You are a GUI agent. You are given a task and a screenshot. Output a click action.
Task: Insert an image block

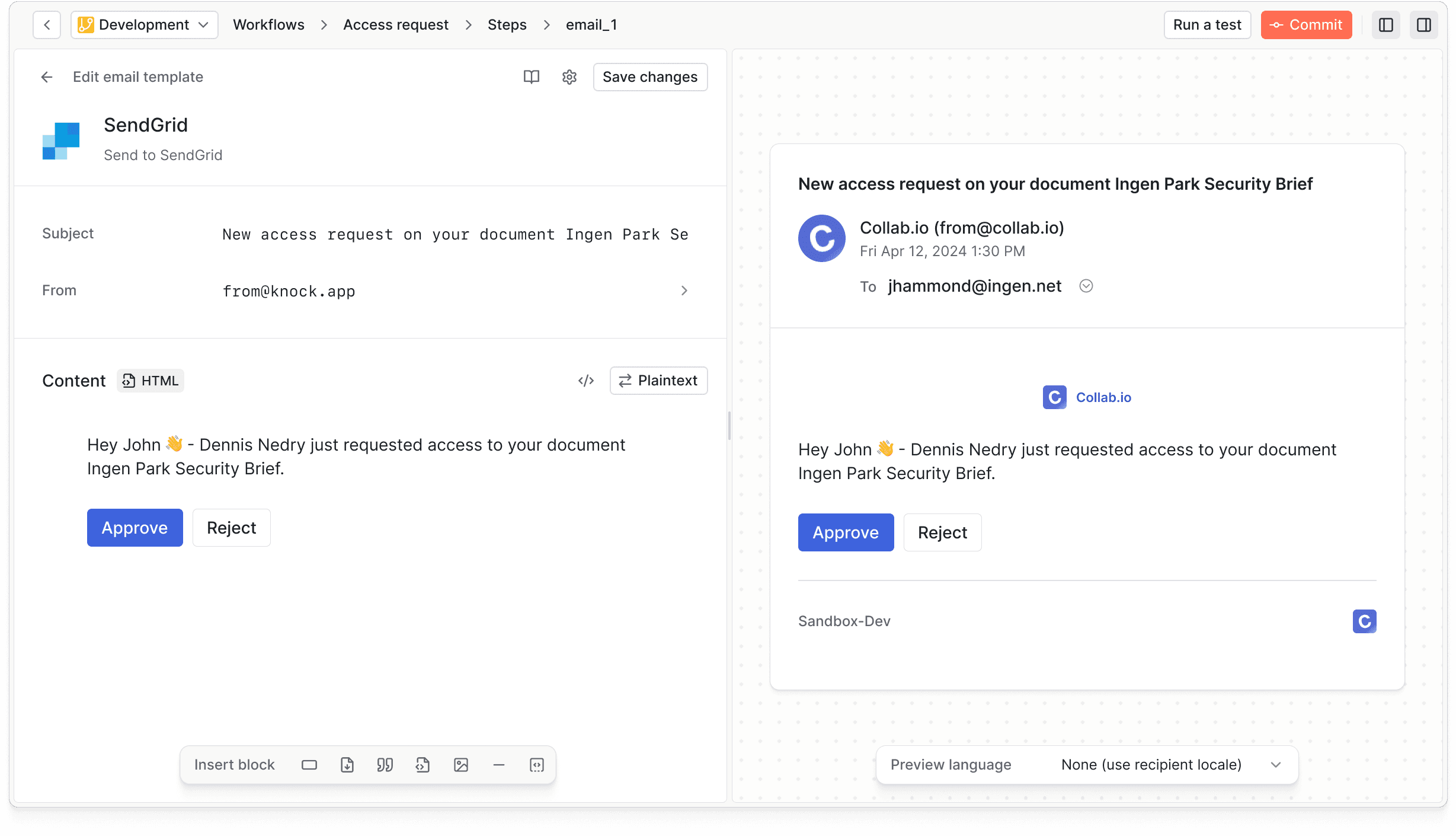pos(461,765)
